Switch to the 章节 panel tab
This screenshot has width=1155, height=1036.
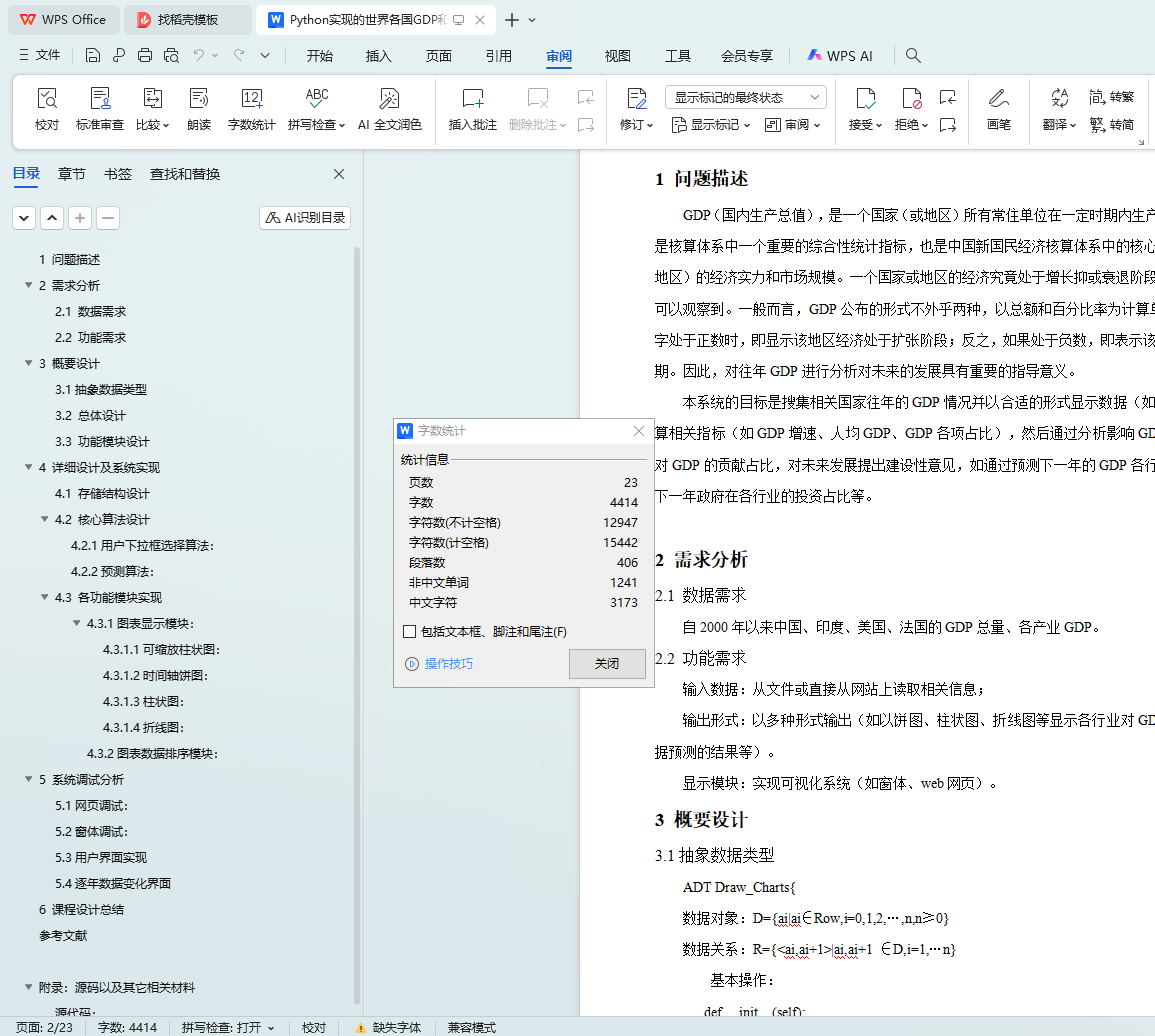point(71,175)
